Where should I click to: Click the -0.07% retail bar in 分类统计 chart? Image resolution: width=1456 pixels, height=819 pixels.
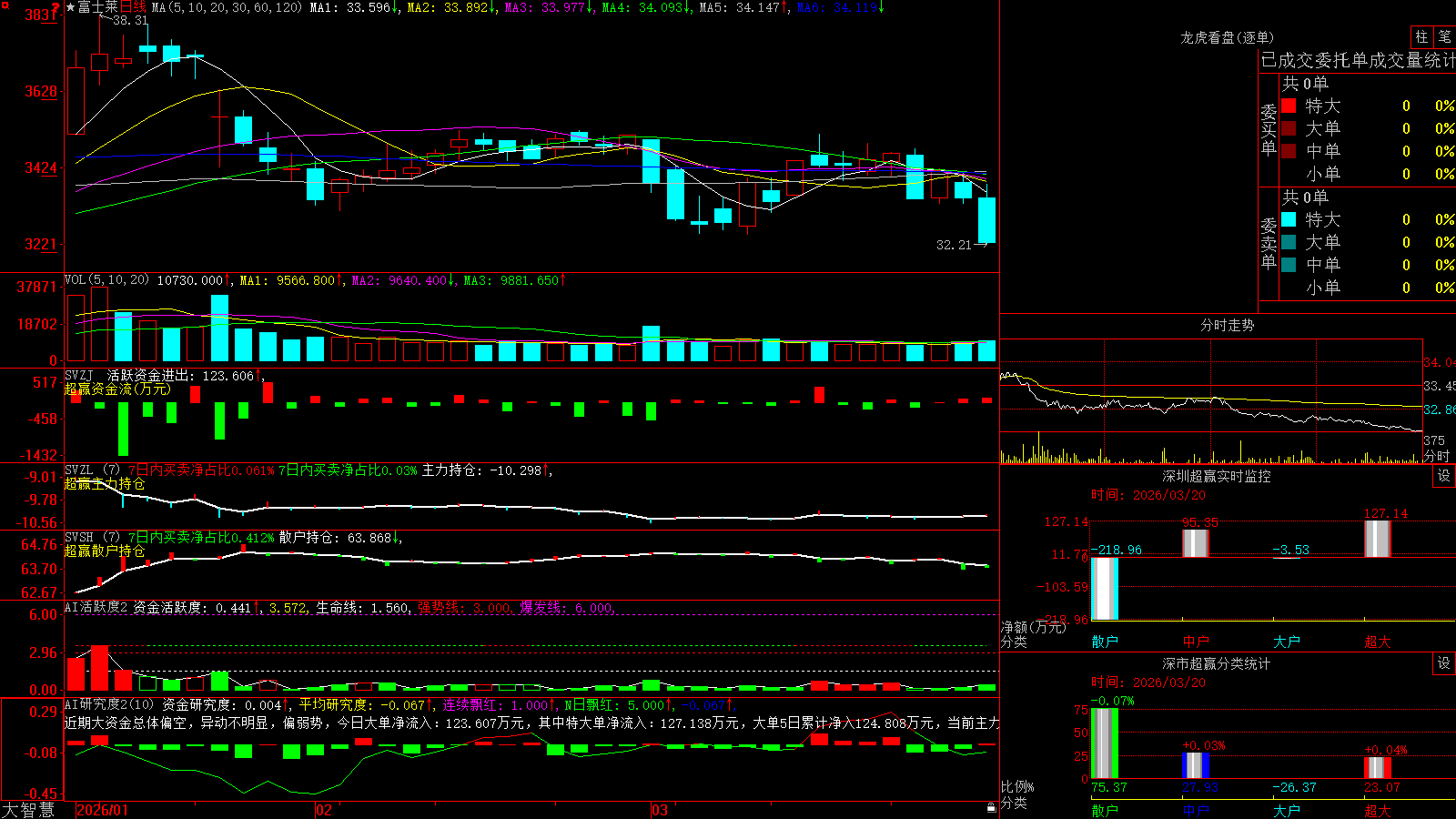tap(1105, 743)
